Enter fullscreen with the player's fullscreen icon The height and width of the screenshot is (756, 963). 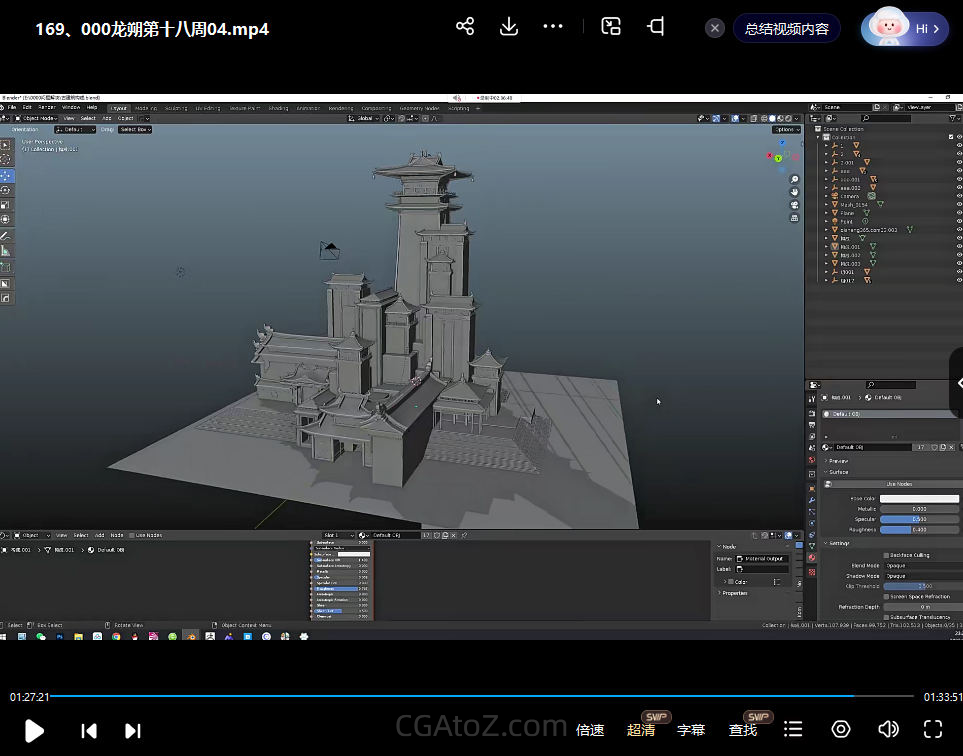pyautogui.click(x=932, y=729)
